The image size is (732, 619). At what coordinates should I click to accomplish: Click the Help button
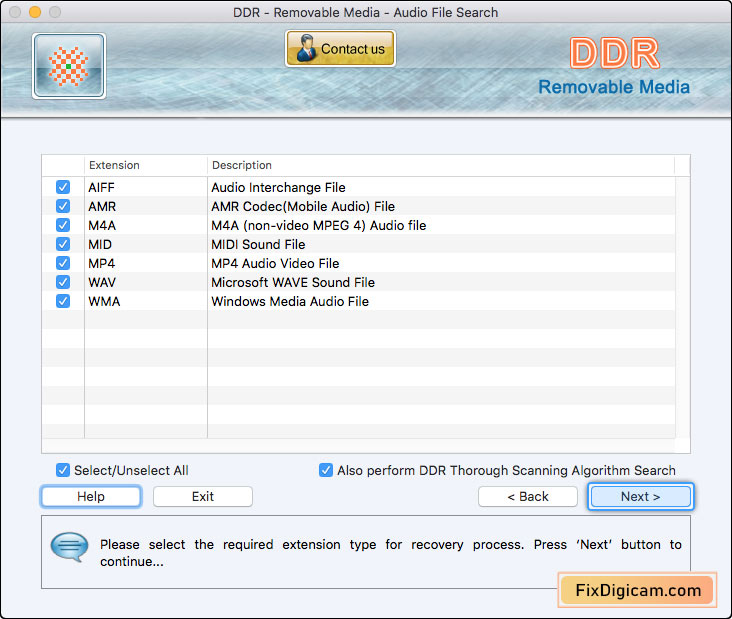(x=91, y=496)
